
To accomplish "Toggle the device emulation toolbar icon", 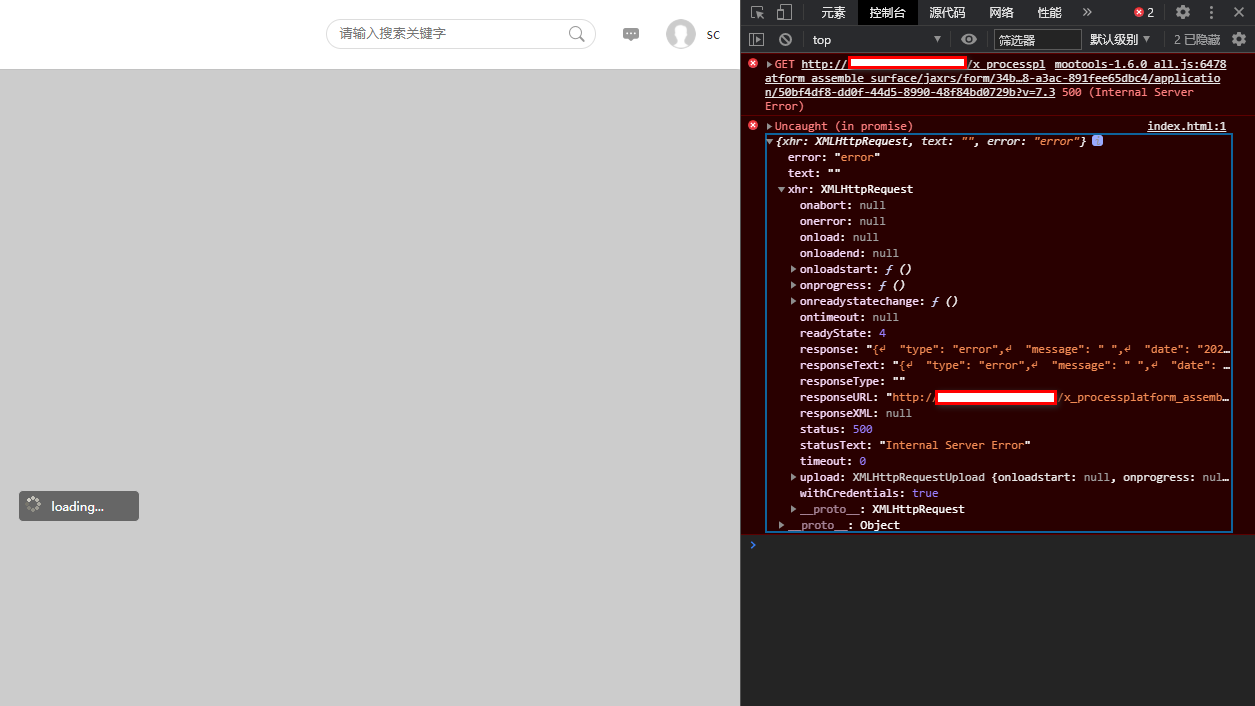I will pyautogui.click(x=784, y=13).
